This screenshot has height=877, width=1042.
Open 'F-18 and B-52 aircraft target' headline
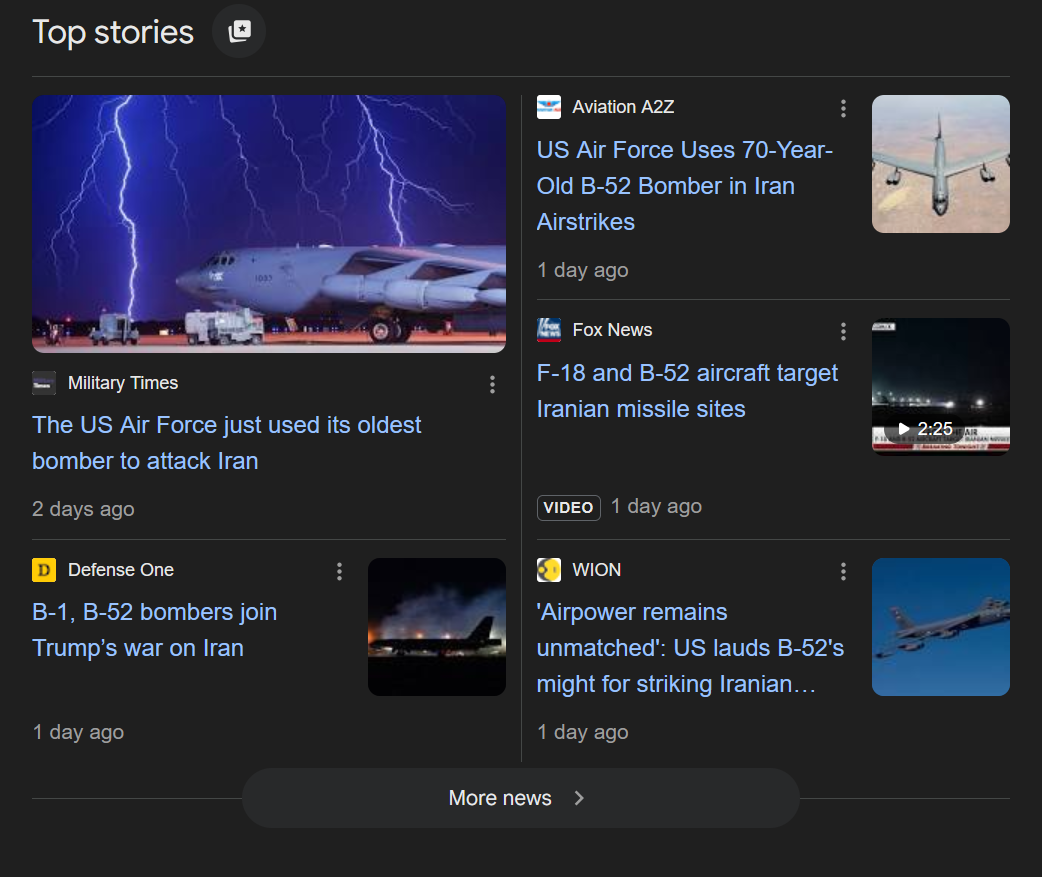point(687,391)
